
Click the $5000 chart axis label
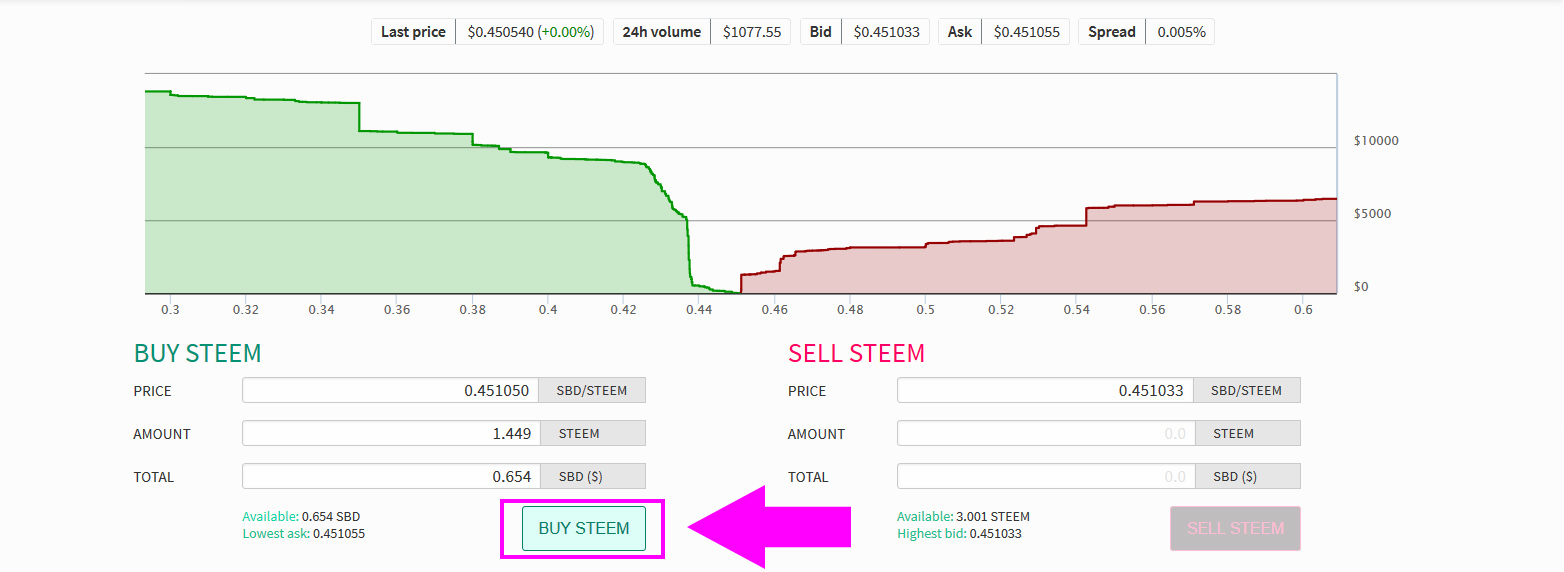coord(1372,214)
